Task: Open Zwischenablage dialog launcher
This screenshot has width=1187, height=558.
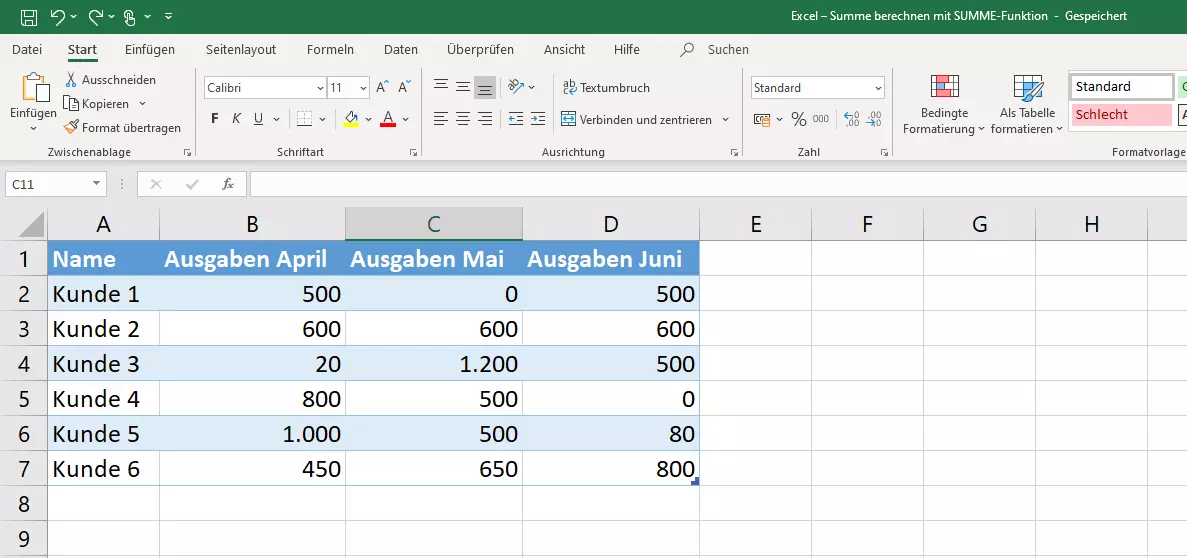Action: (x=187, y=152)
